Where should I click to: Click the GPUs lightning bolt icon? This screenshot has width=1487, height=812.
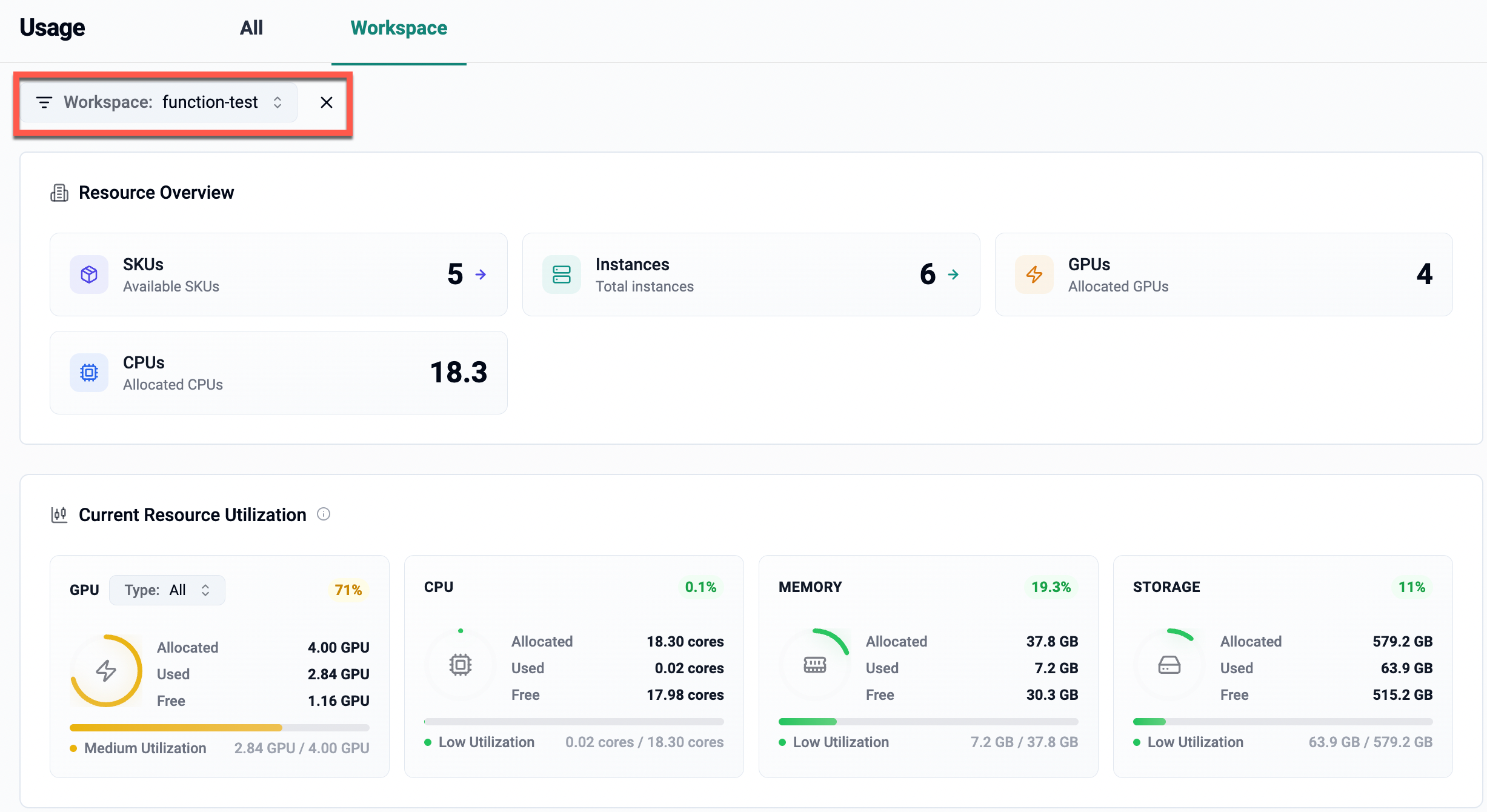click(1034, 275)
